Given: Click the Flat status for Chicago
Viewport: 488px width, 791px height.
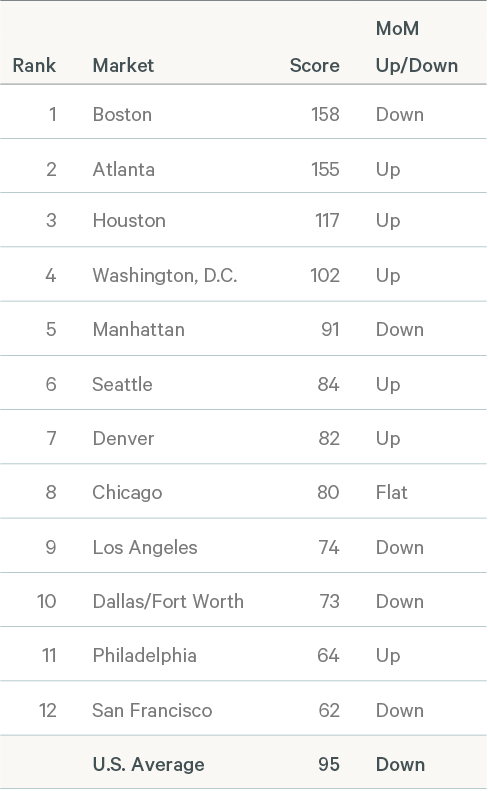Looking at the screenshot, I should 392,492.
